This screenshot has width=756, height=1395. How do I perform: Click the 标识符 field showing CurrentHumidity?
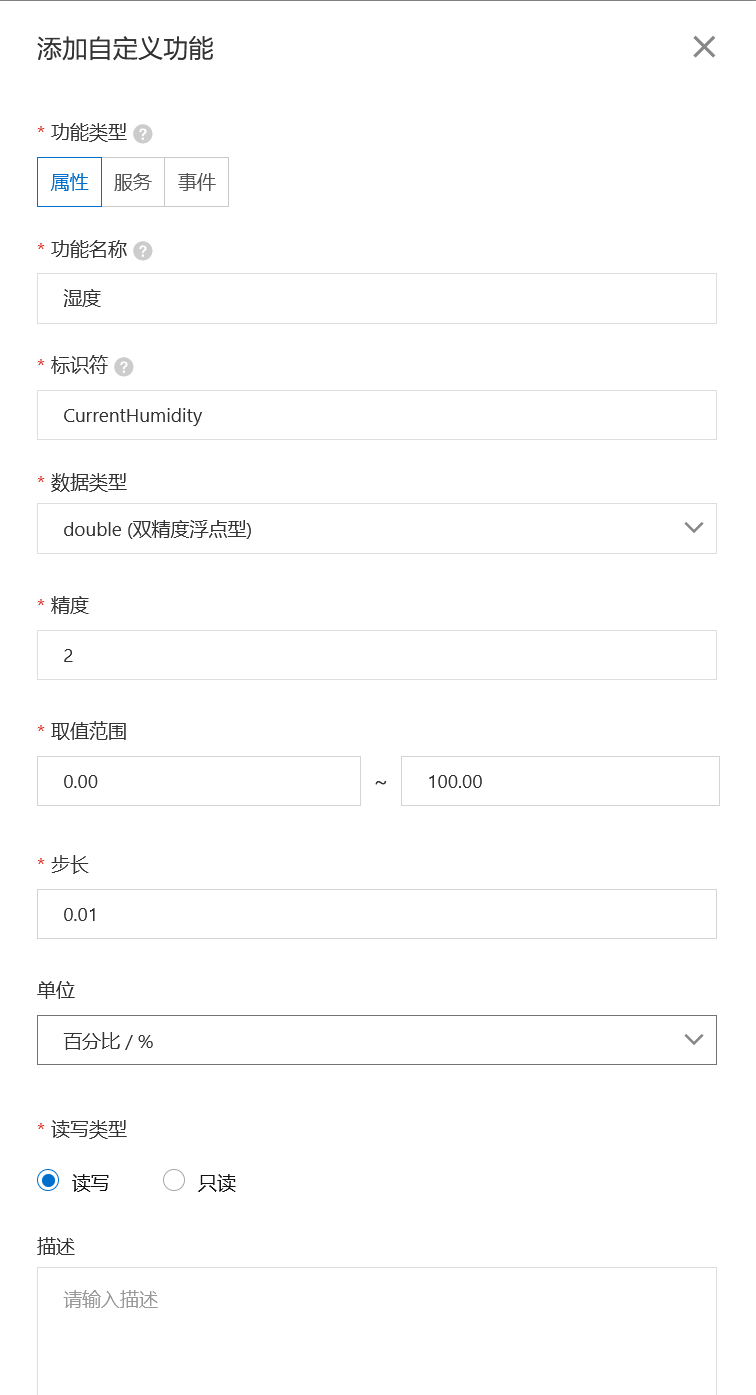tap(377, 415)
